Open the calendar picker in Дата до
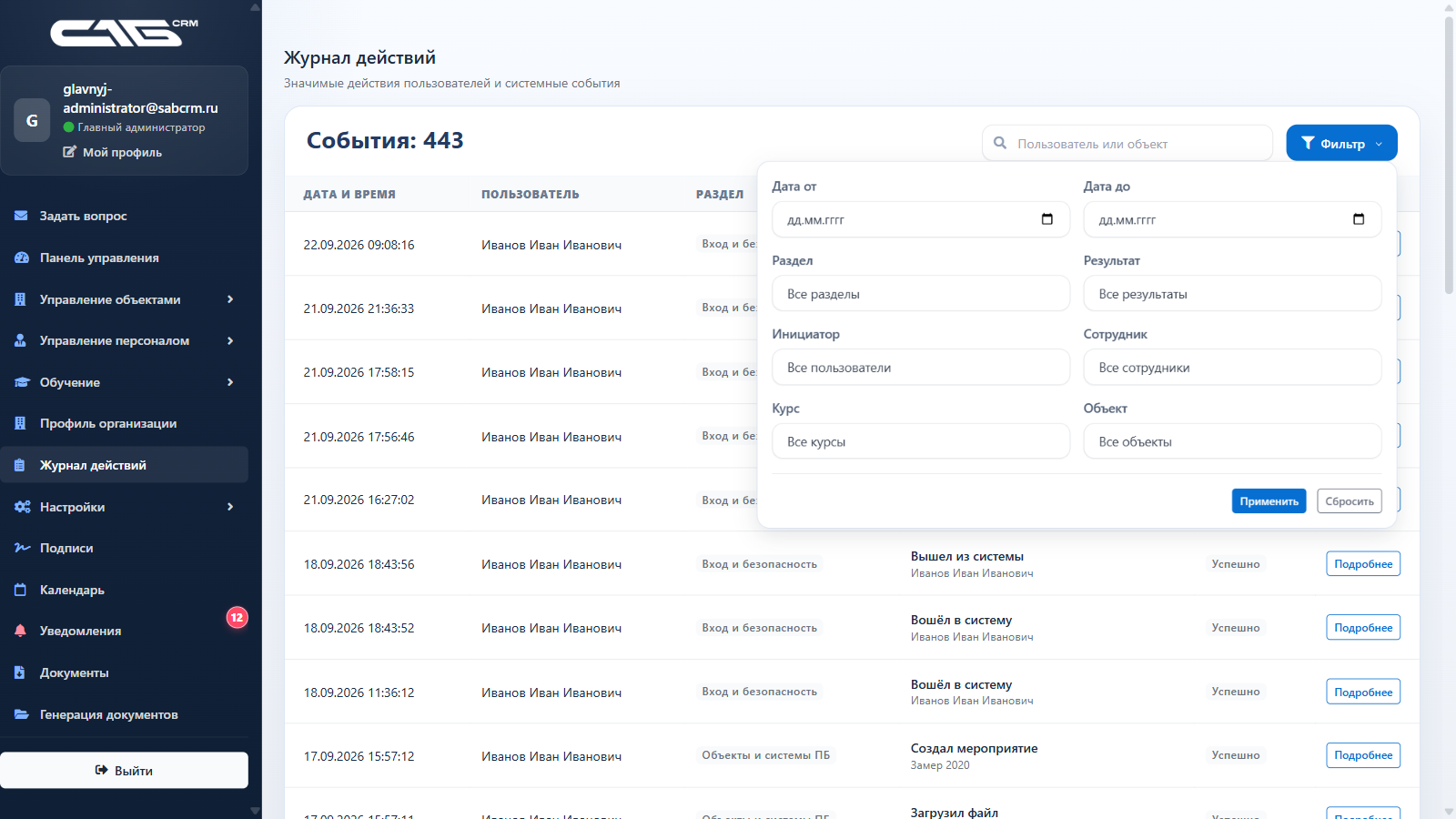Viewport: 1456px width, 819px height. tap(1359, 219)
